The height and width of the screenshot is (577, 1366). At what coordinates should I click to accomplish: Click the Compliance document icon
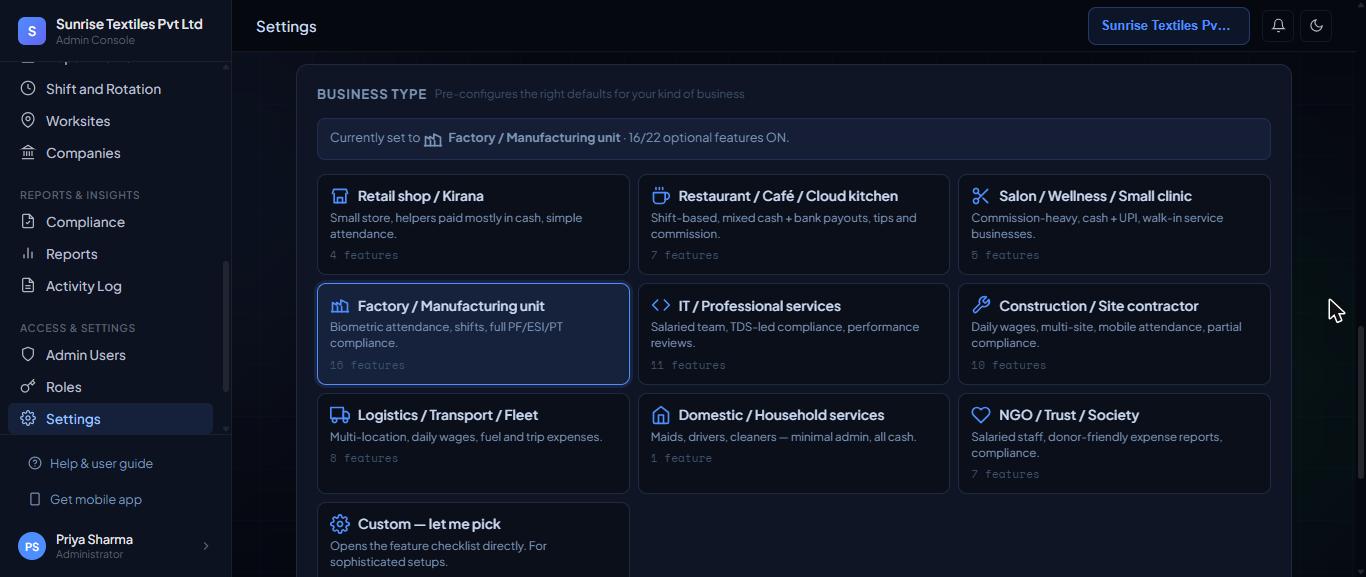click(x=28, y=222)
